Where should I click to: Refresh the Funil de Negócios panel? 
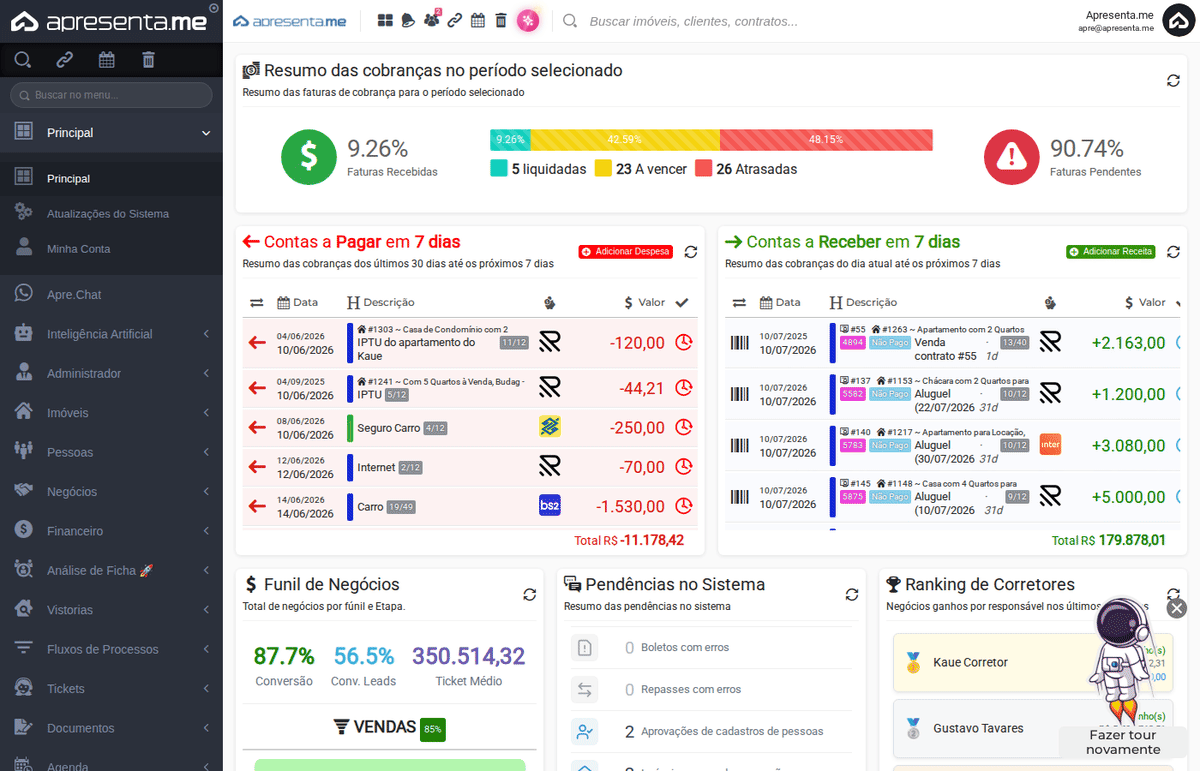point(529,595)
